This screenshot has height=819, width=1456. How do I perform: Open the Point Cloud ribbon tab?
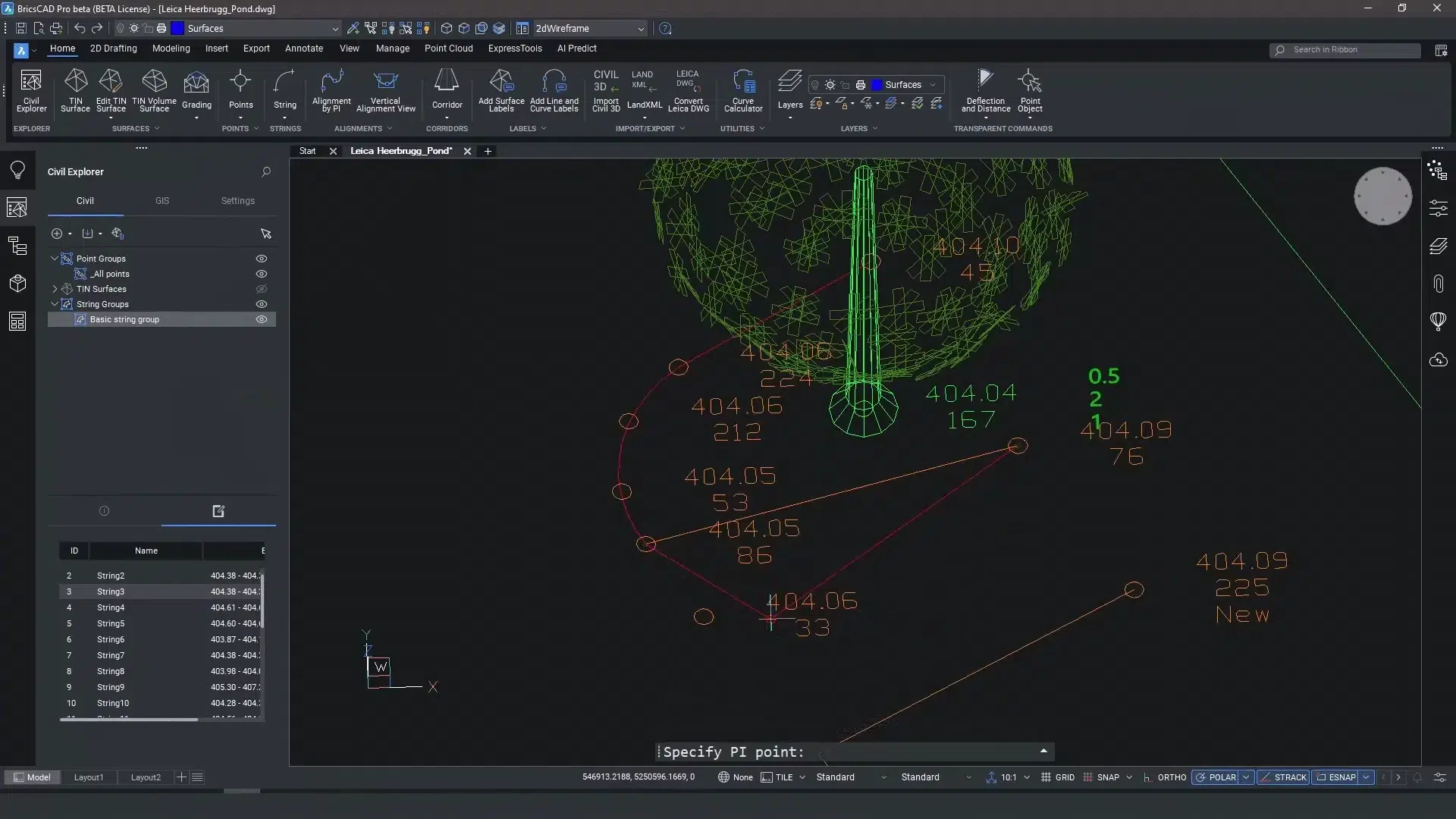pos(448,49)
